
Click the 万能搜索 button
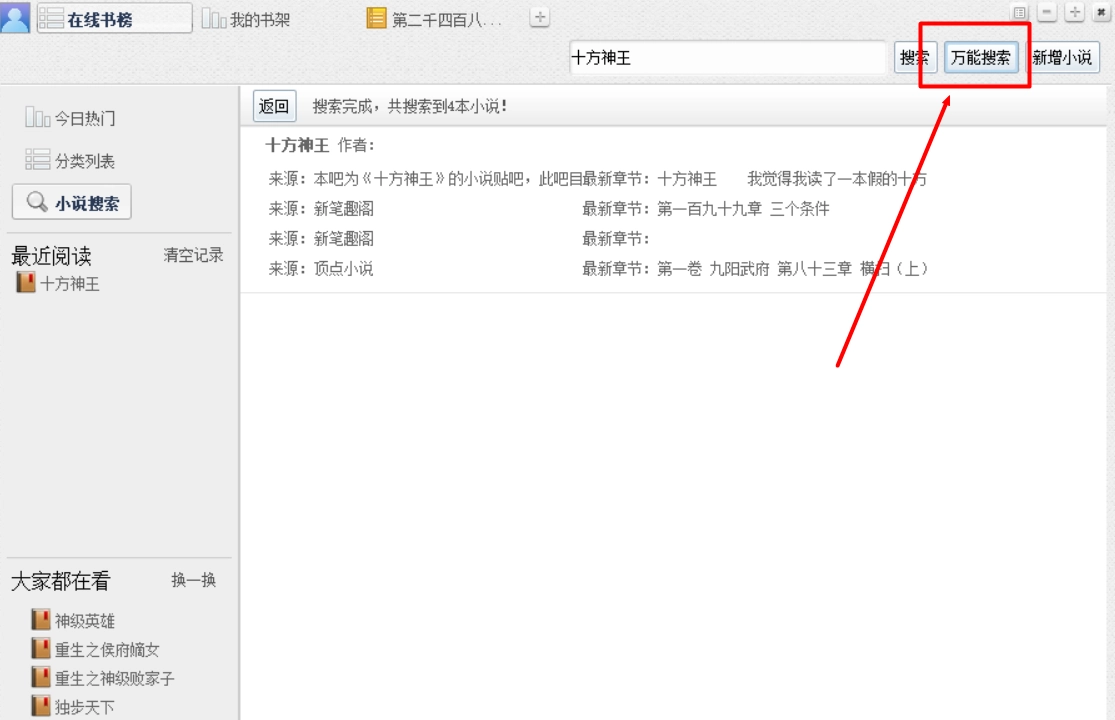tap(981, 58)
